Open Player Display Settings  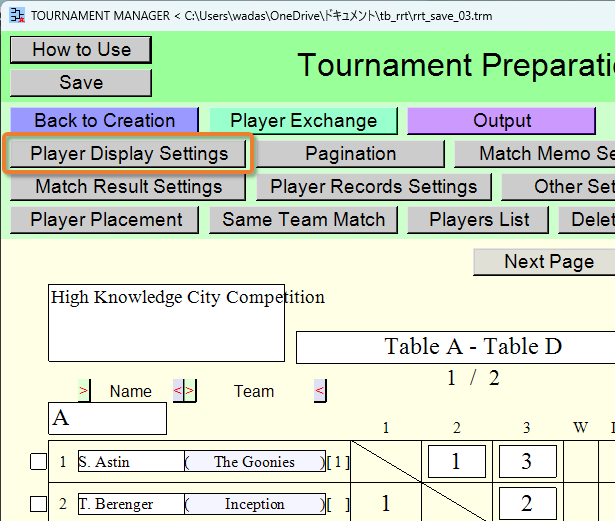[128, 153]
